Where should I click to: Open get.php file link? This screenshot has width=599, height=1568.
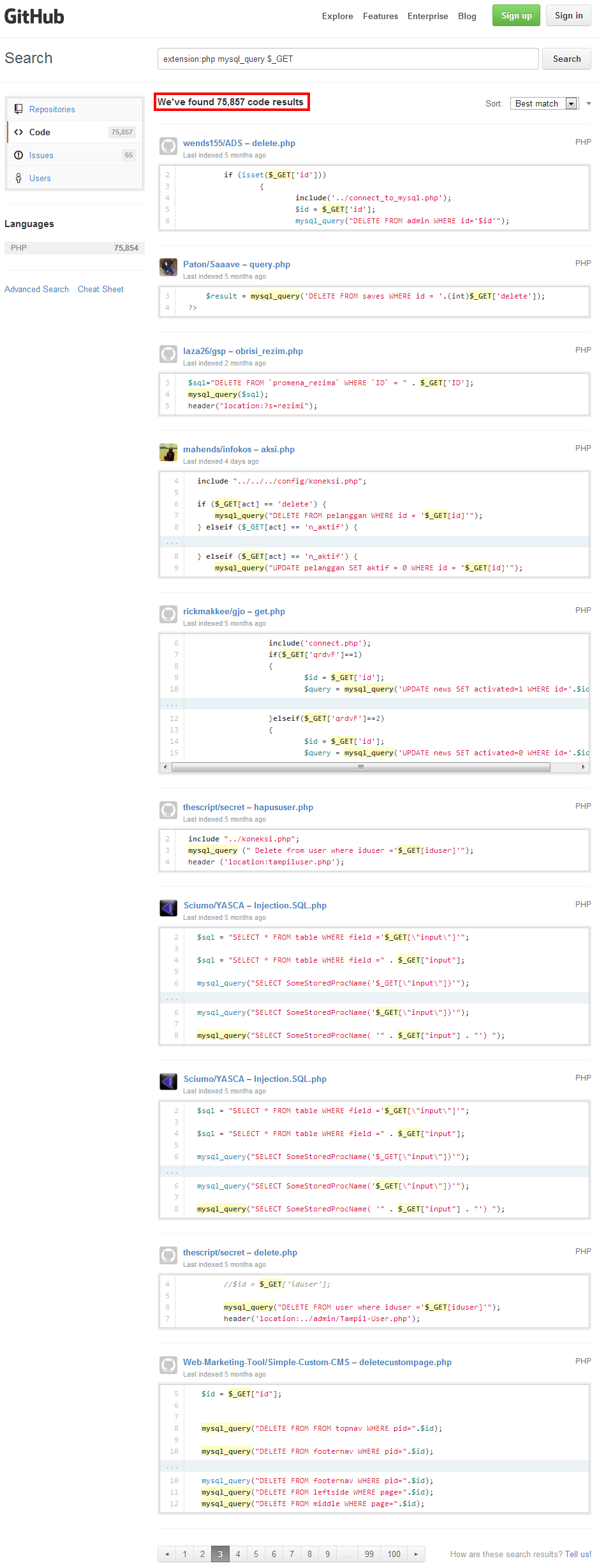[x=270, y=611]
